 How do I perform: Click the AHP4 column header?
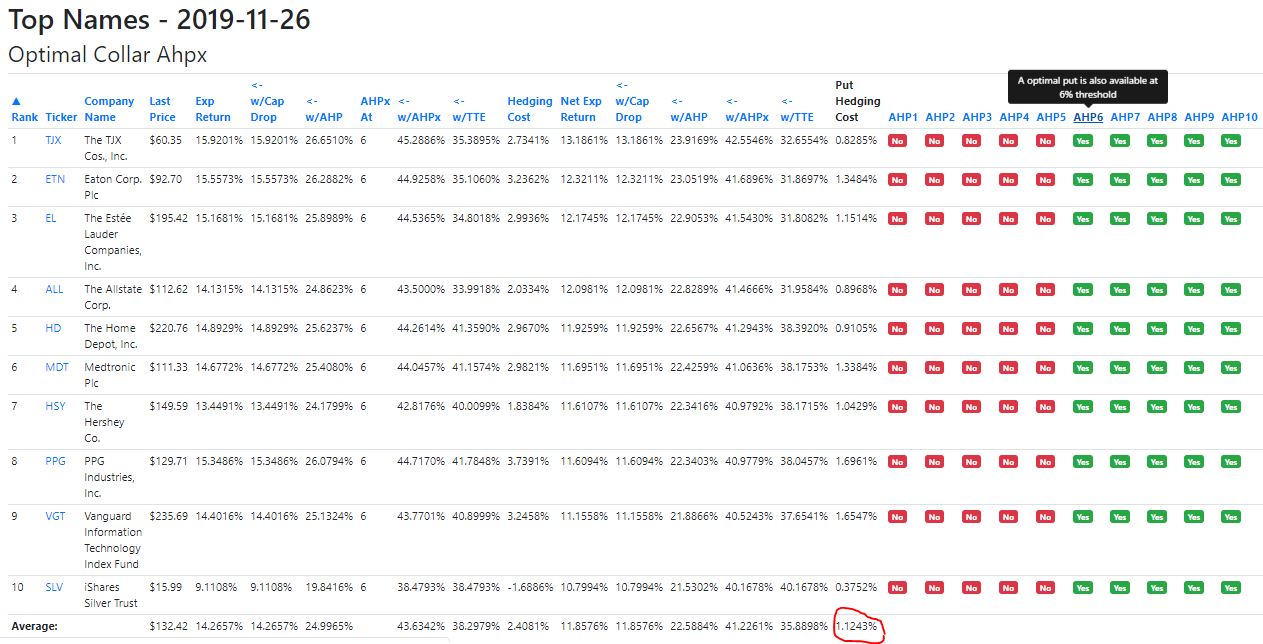click(x=1014, y=117)
